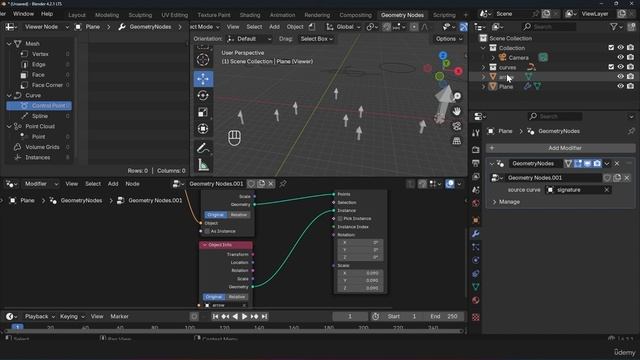640x360 pixels.
Task: Open the Object menu in viewport header
Action: pos(295,27)
